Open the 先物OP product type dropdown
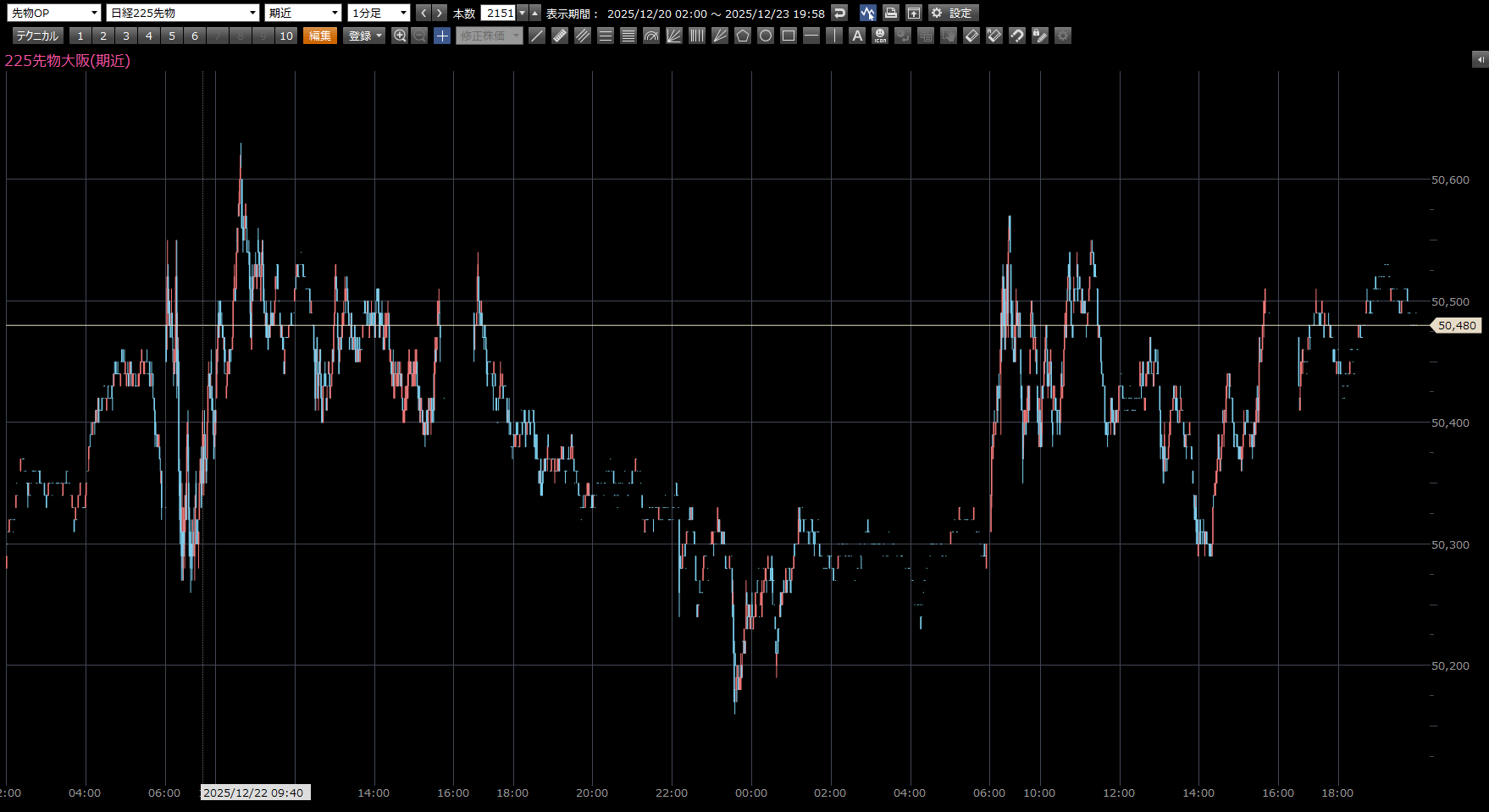Screen dimensions: 1489x812 pyautogui.click(x=55, y=13)
